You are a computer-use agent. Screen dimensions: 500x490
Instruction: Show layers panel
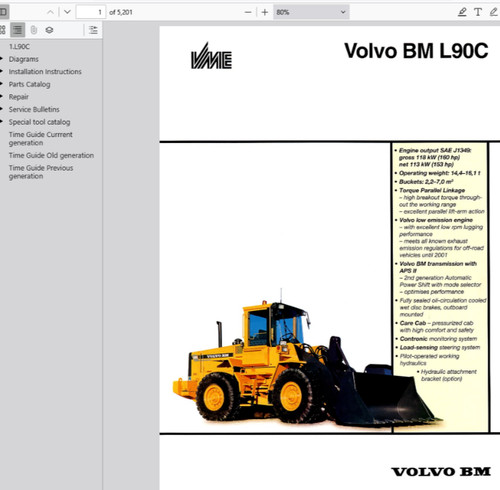click(49, 30)
